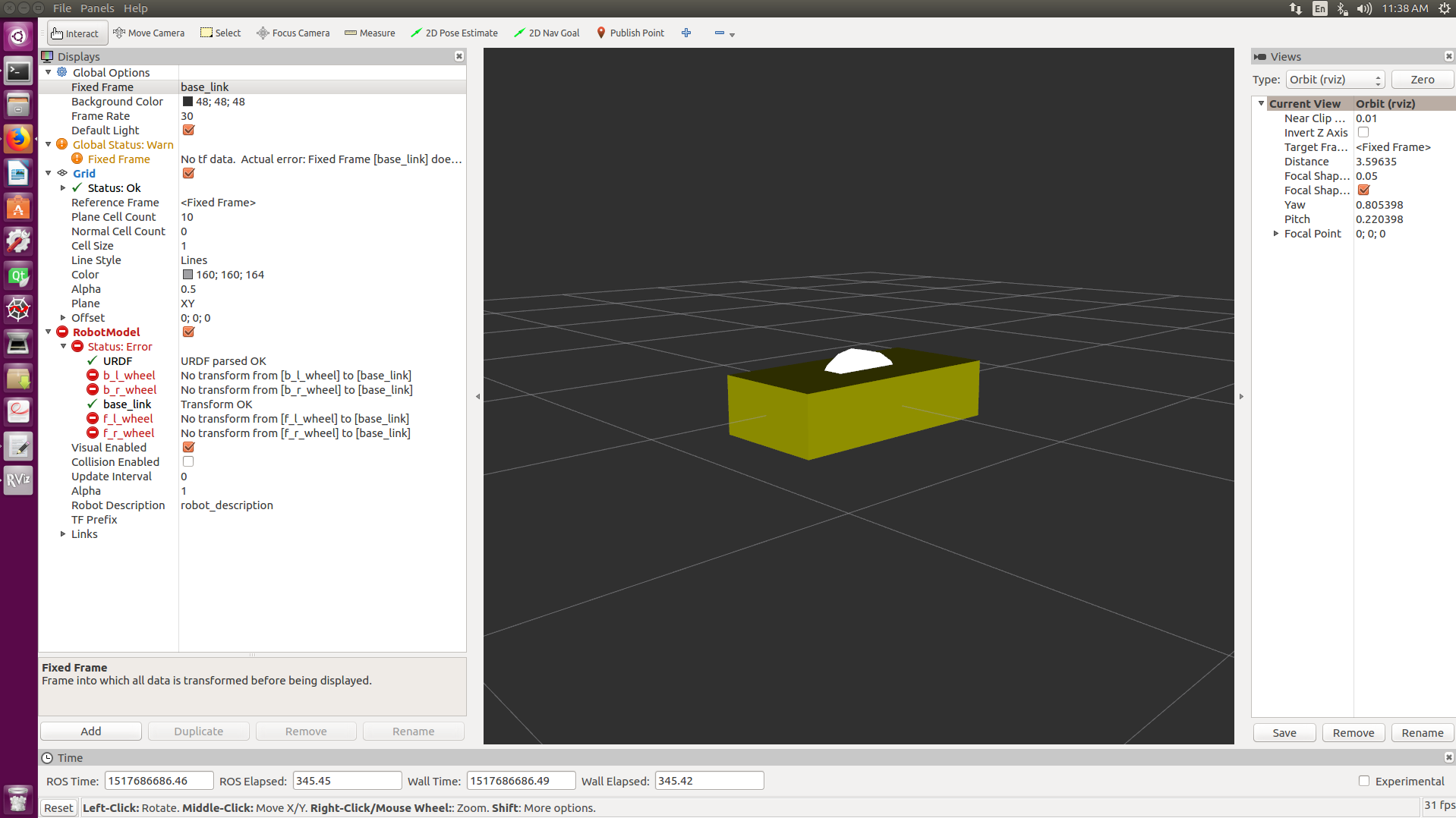
Task: Click Remove in Views panel
Action: pyautogui.click(x=1353, y=732)
